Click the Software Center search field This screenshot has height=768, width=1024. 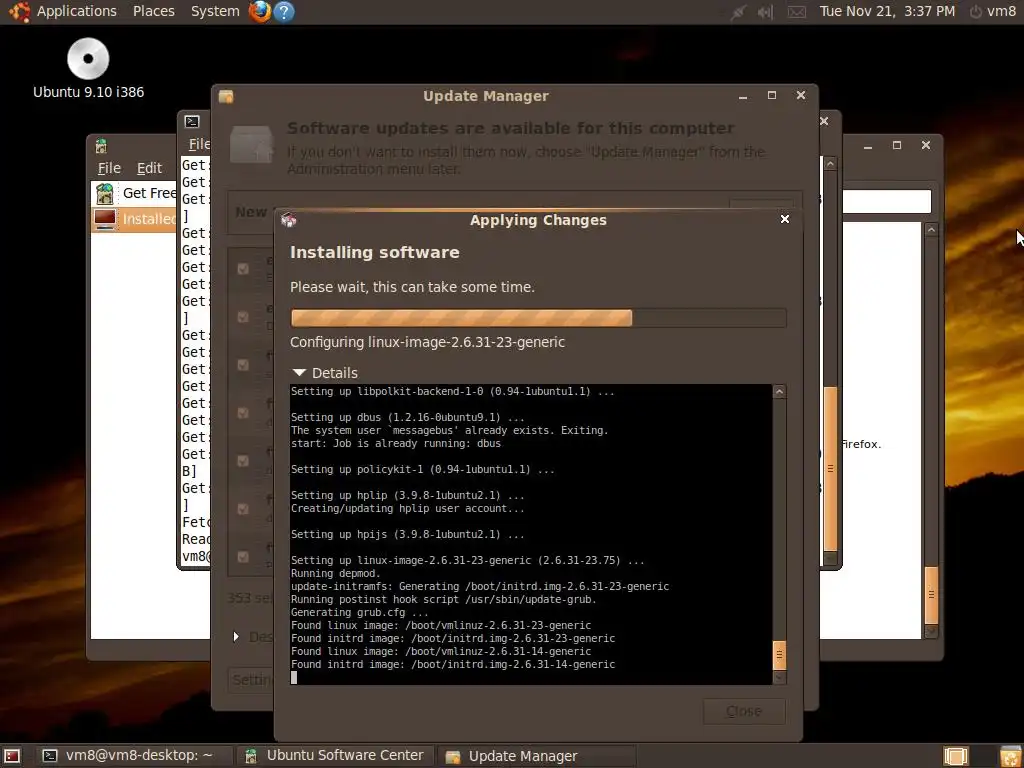(x=886, y=202)
